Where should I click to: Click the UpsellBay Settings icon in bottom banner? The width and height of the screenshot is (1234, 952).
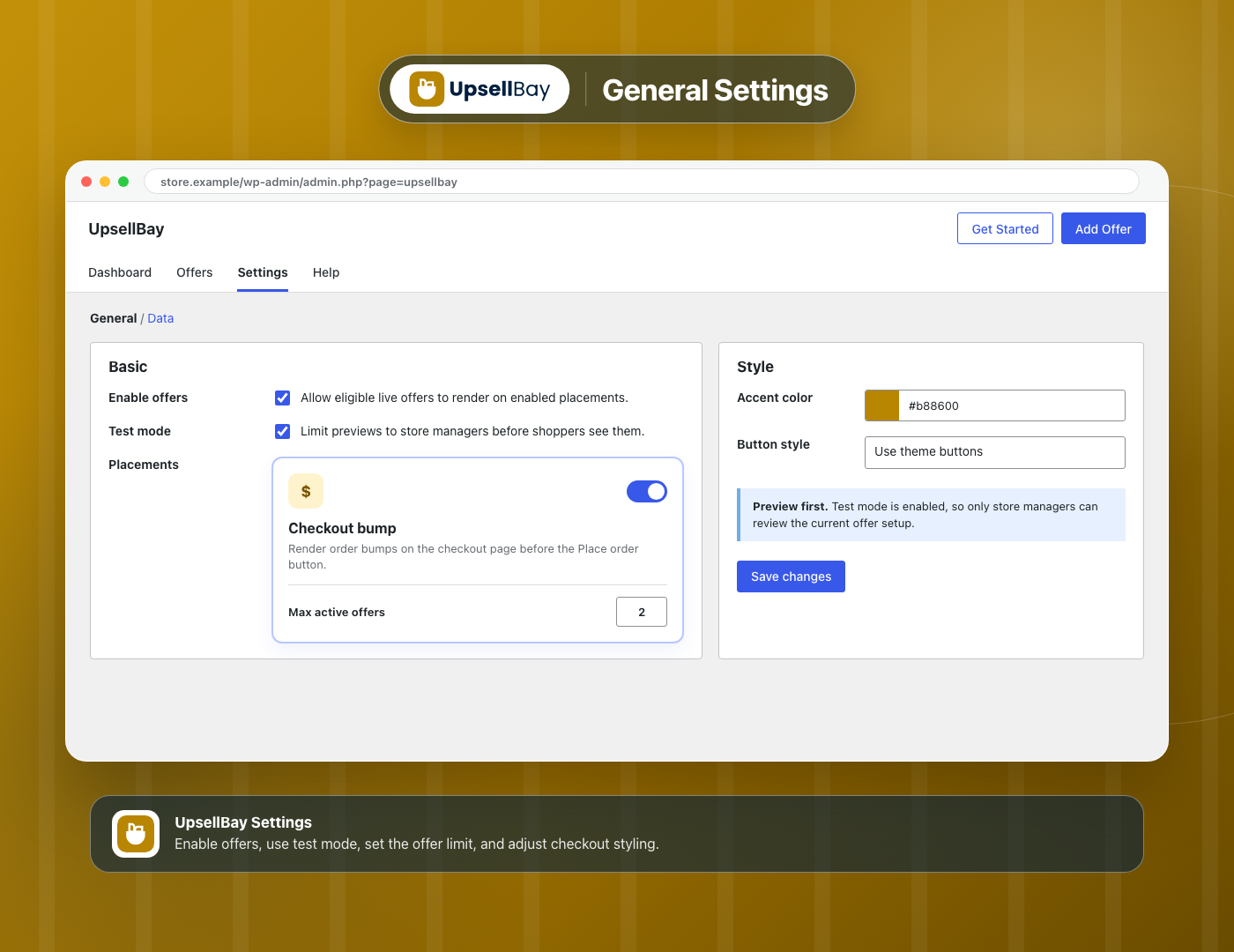[x=136, y=834]
